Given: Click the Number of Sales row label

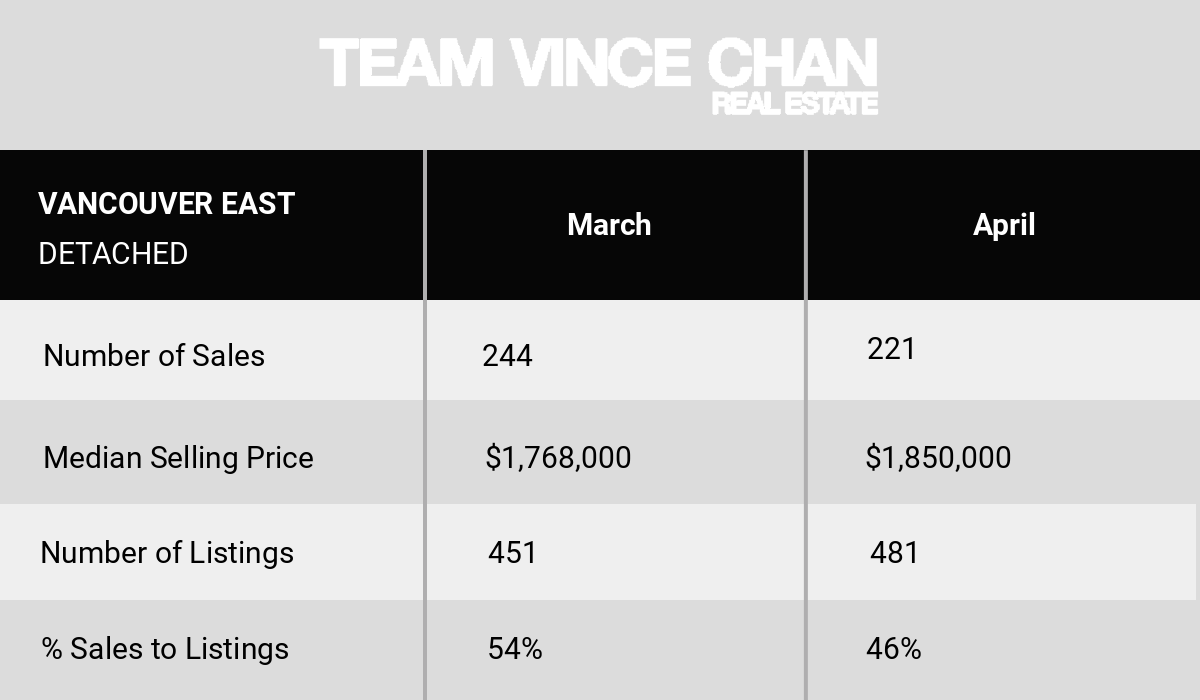Looking at the screenshot, I should pyautogui.click(x=154, y=355).
